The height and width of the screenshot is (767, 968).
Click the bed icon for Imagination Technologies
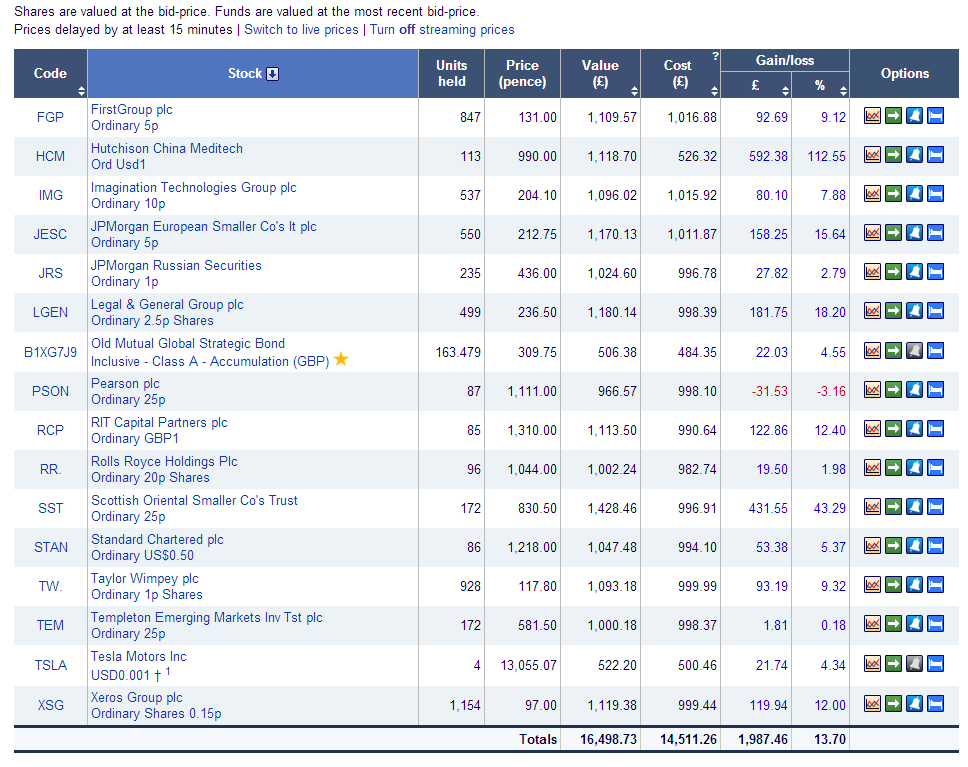[935, 194]
